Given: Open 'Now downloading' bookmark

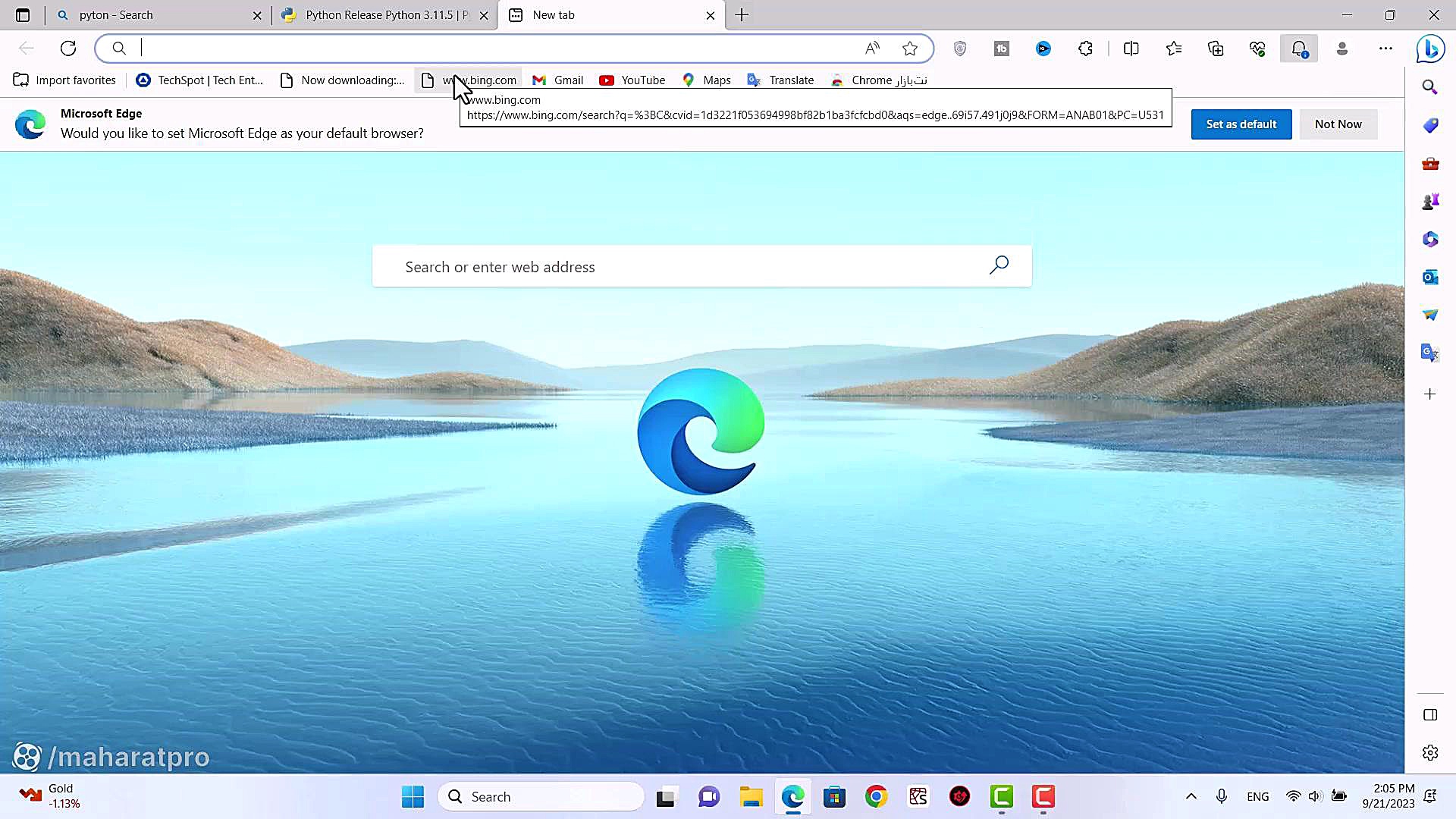Looking at the screenshot, I should click(x=342, y=80).
